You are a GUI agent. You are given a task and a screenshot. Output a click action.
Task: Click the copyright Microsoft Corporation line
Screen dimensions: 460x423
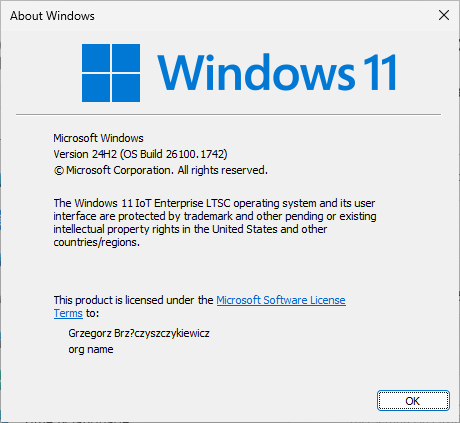click(160, 170)
